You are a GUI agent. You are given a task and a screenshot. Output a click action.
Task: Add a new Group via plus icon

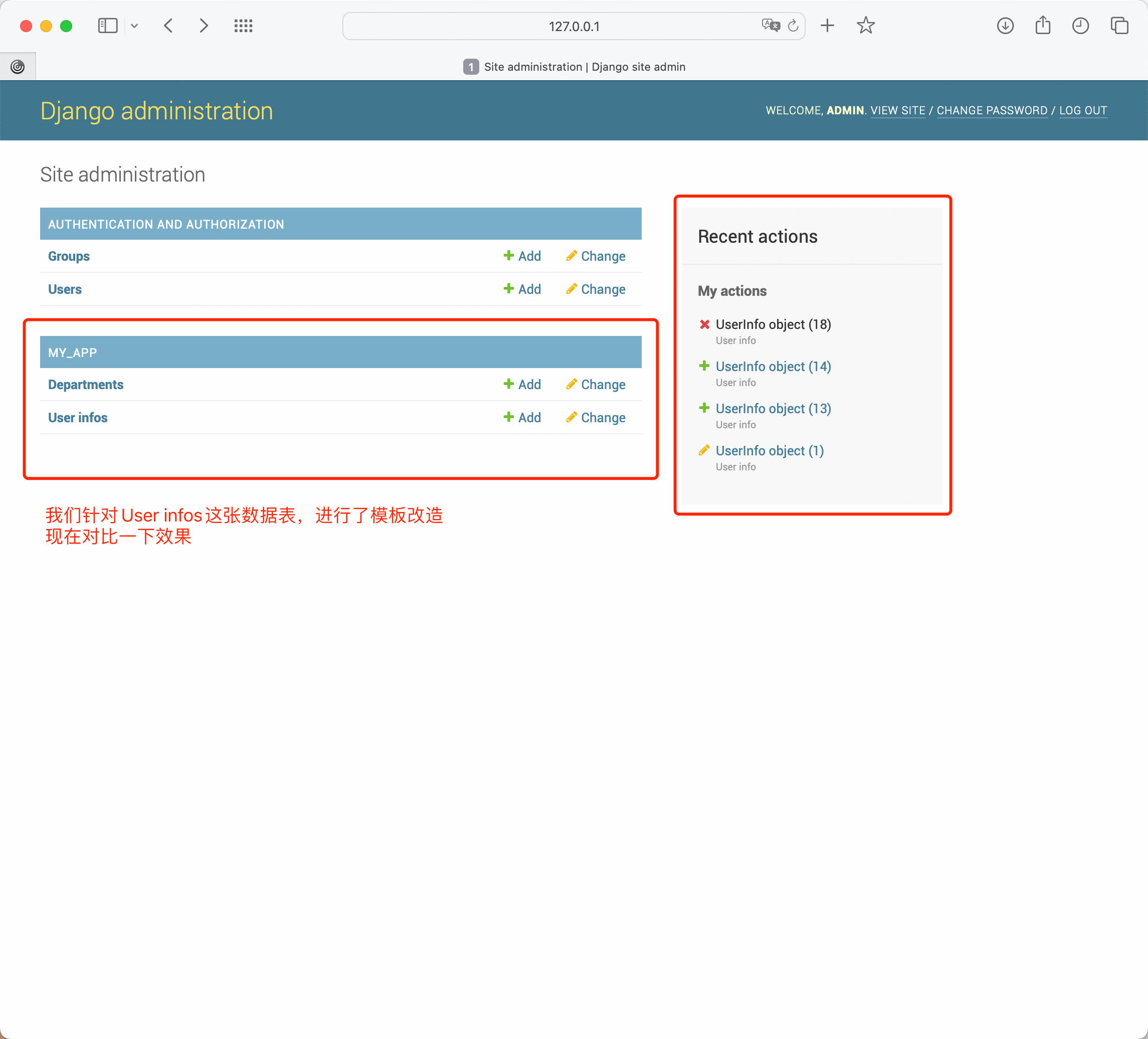(x=522, y=256)
